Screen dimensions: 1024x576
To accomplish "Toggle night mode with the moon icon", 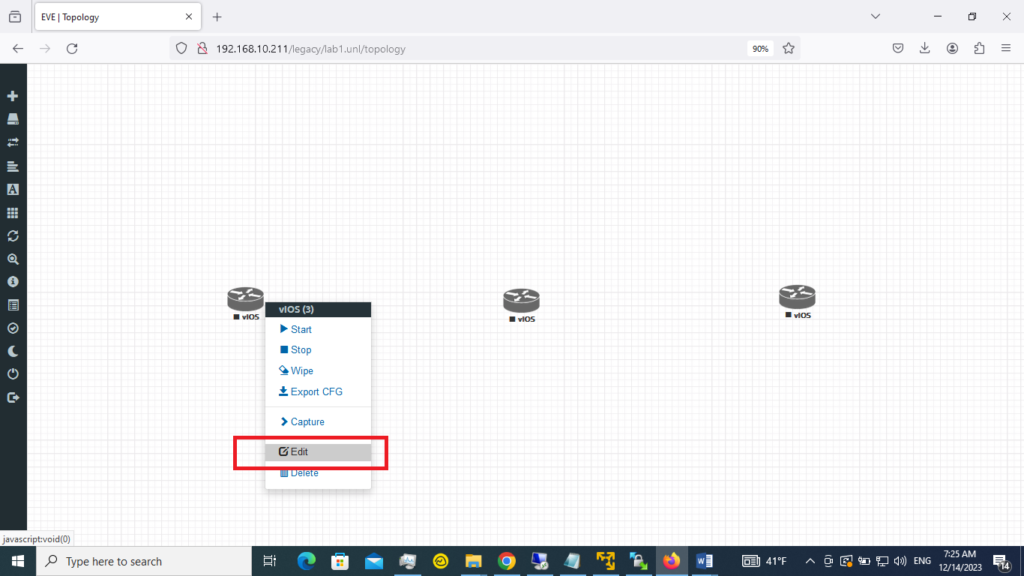I will point(12,351).
